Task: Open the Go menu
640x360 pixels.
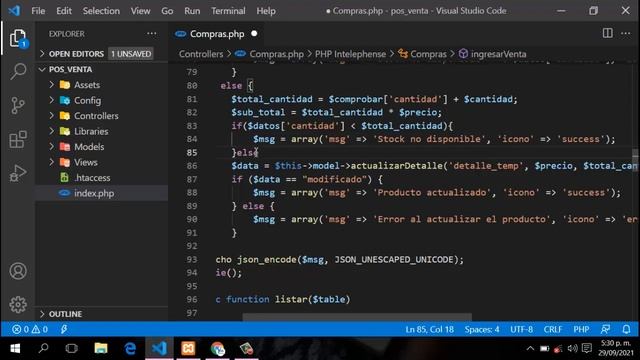Action: pos(167,11)
